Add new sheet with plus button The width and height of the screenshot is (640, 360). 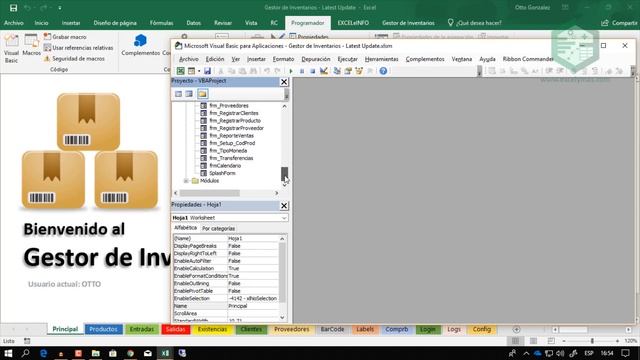tap(516, 330)
